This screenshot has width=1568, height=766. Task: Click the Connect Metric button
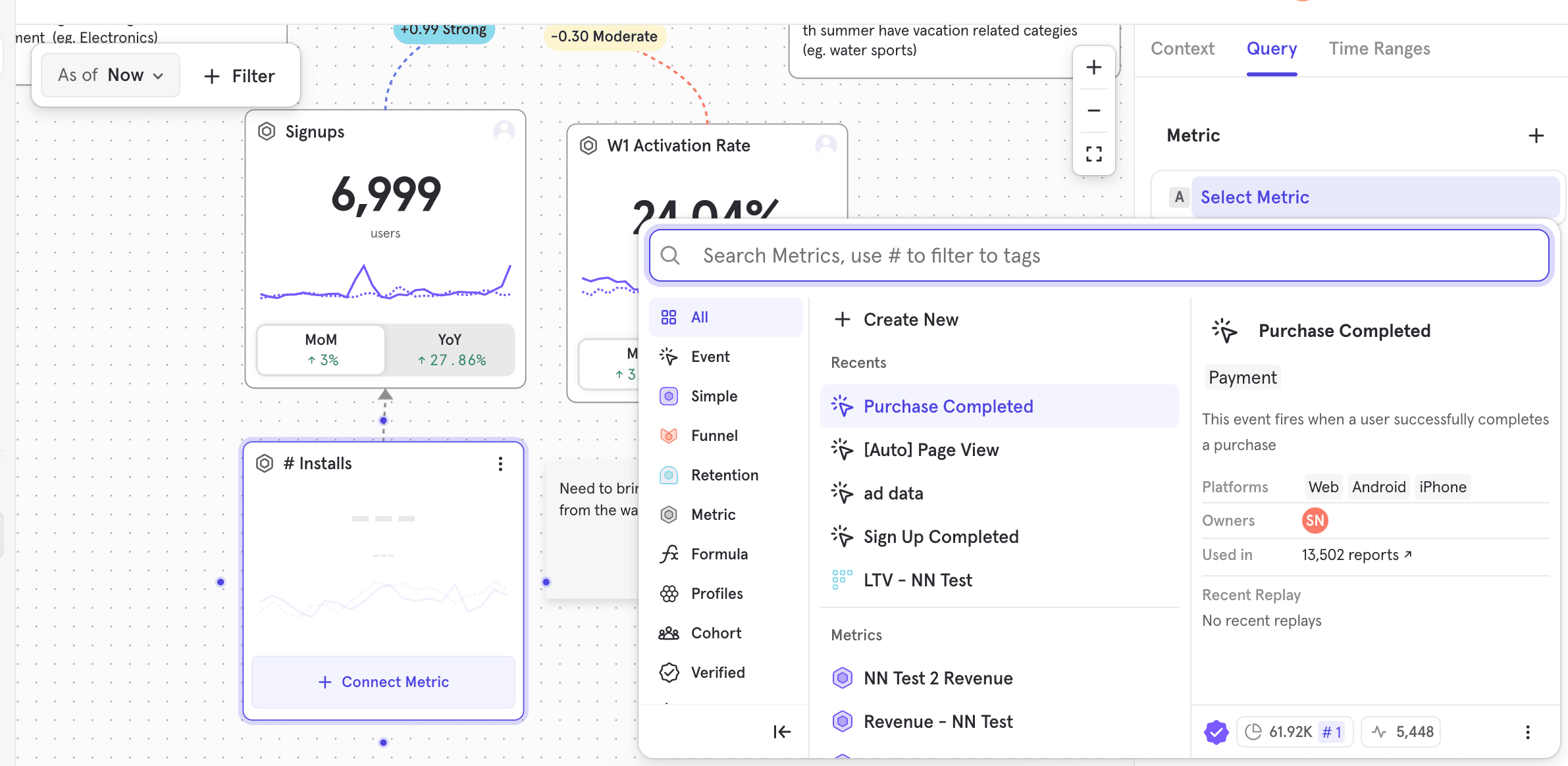(383, 682)
